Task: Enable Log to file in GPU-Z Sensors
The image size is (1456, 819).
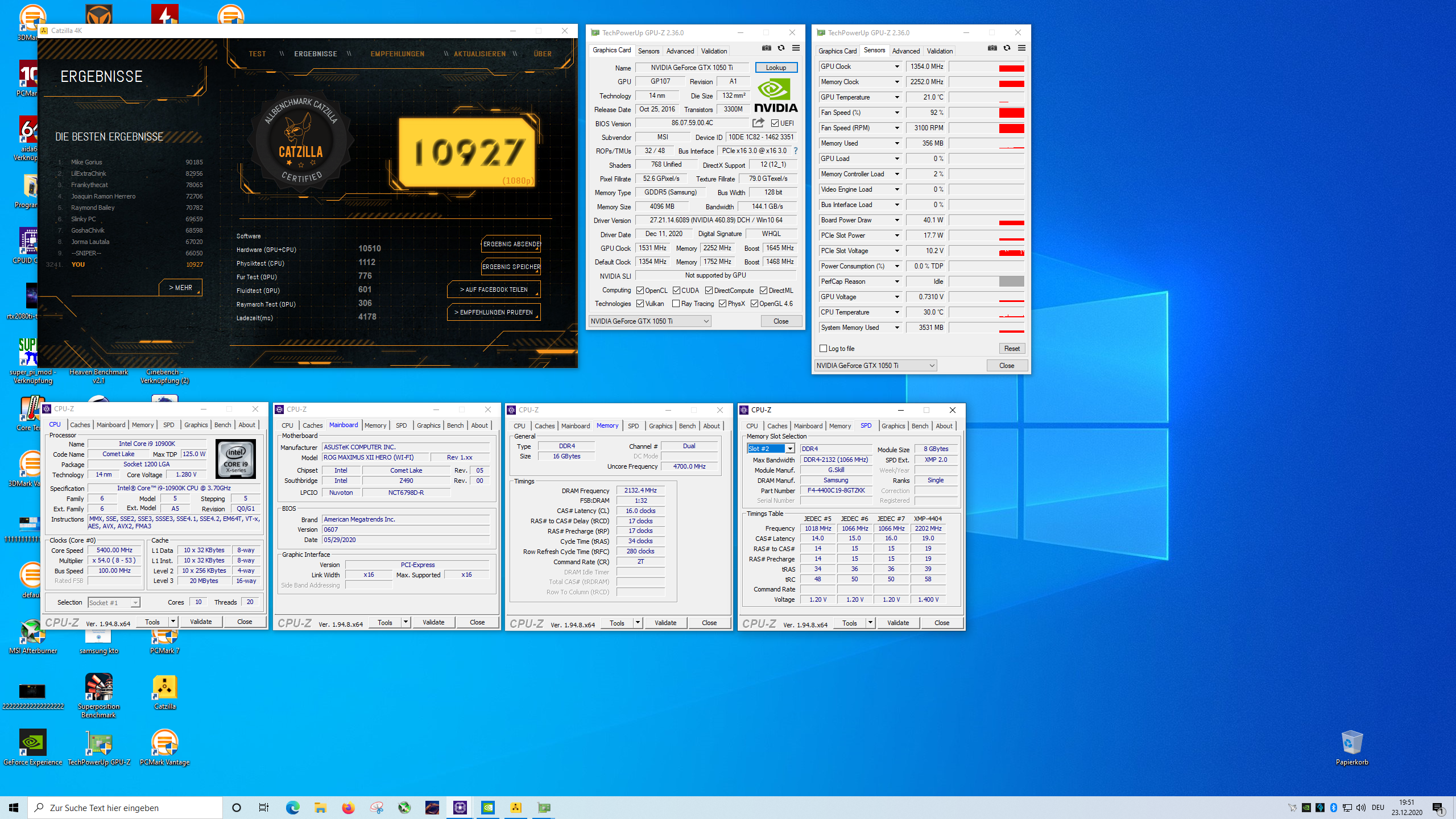Action: tap(823, 349)
